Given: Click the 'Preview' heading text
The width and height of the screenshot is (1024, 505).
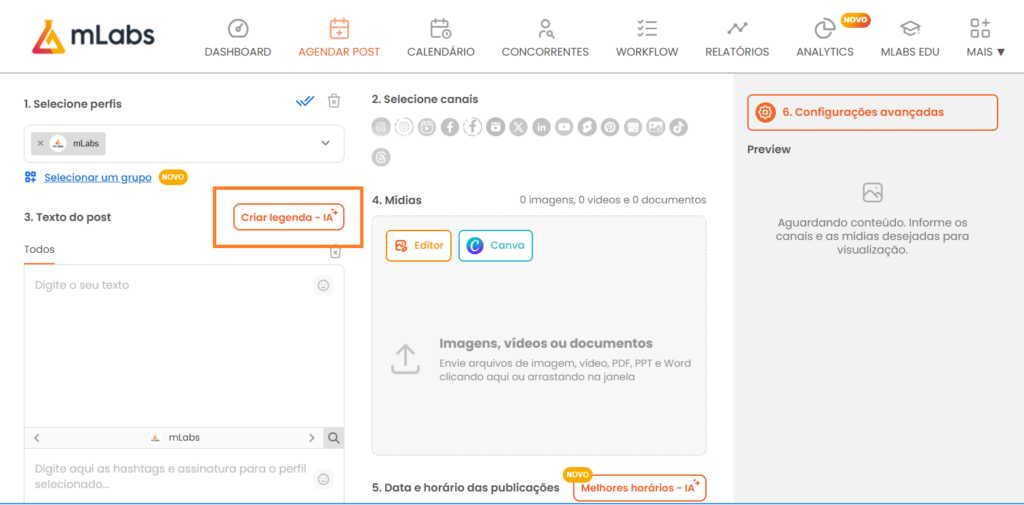Looking at the screenshot, I should pos(769,150).
